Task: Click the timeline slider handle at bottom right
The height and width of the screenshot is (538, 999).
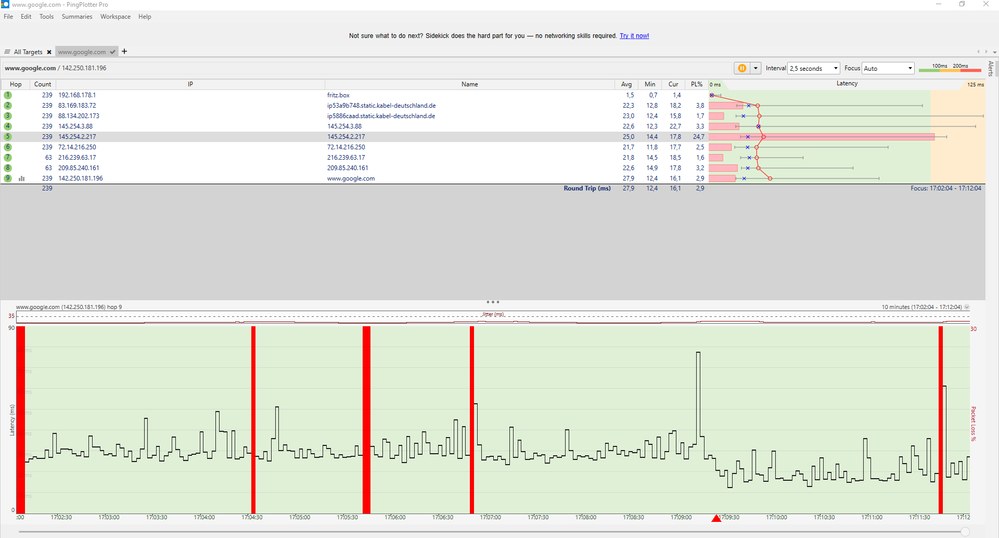Action: point(963,532)
